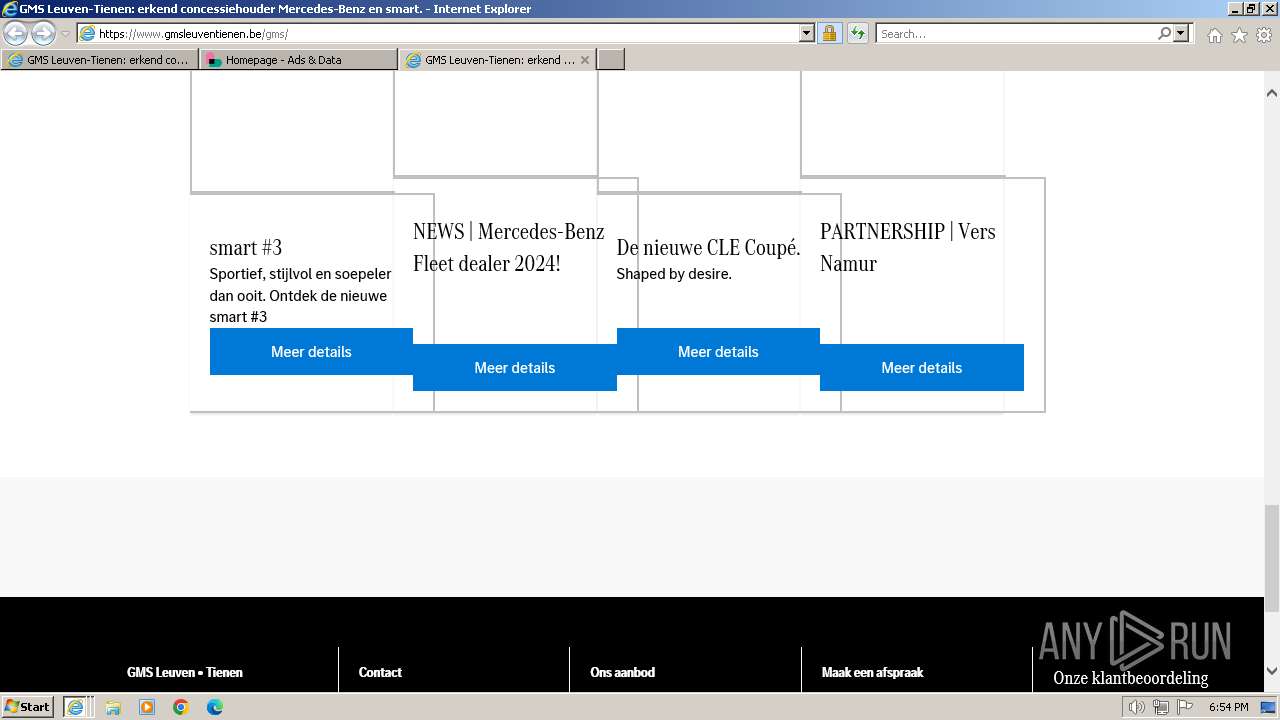
Task: Expand the address bar autocomplete dropdown
Action: [807, 34]
